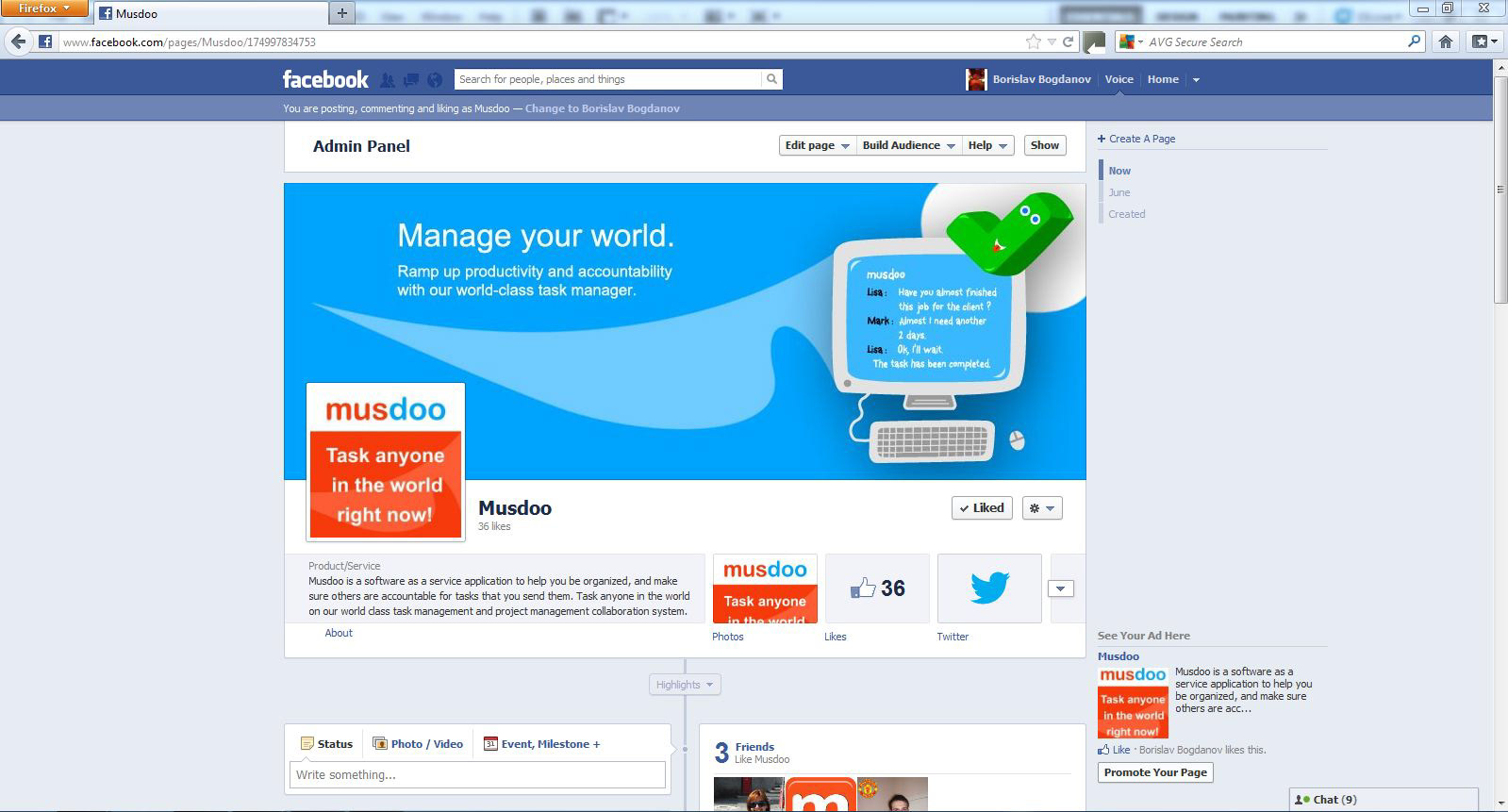1508x812 pixels.
Task: Open the Twitter bird tile
Action: click(989, 588)
